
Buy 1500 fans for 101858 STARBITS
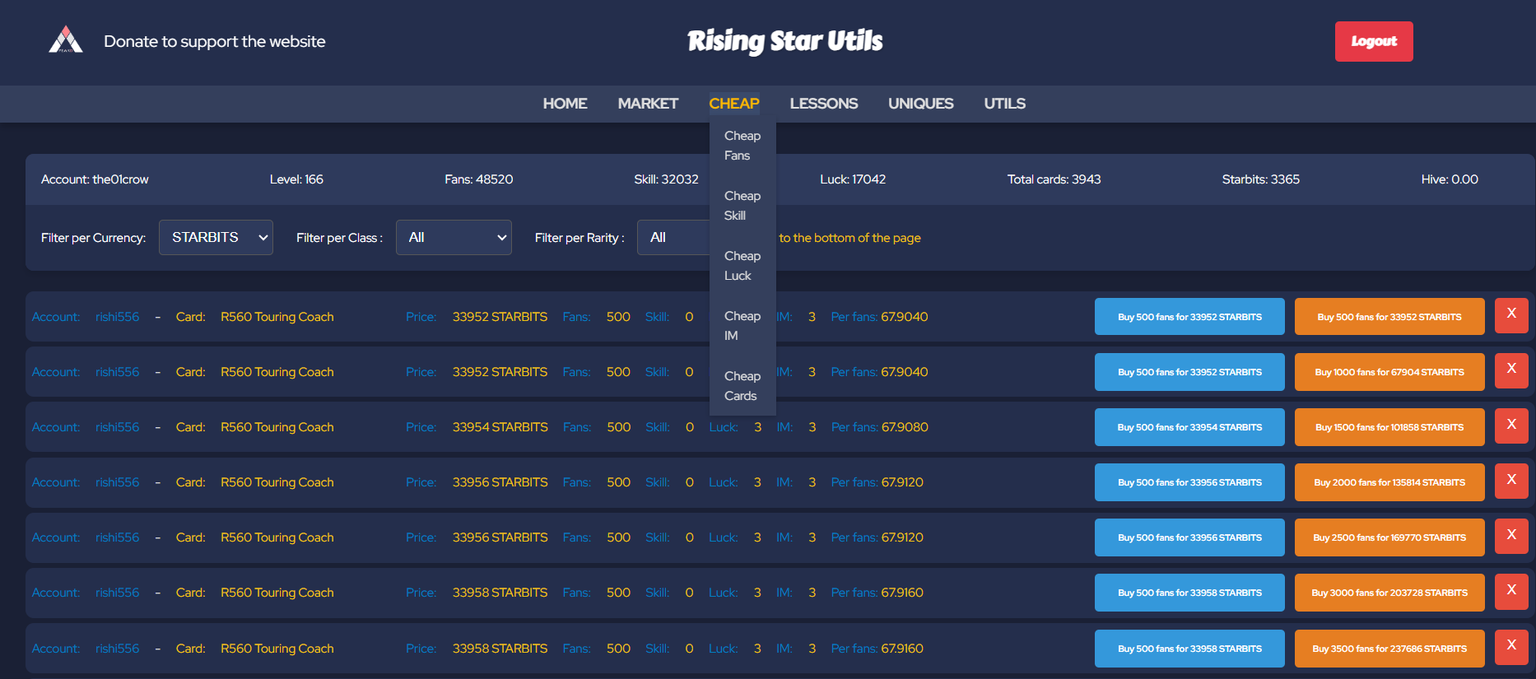tap(1390, 427)
